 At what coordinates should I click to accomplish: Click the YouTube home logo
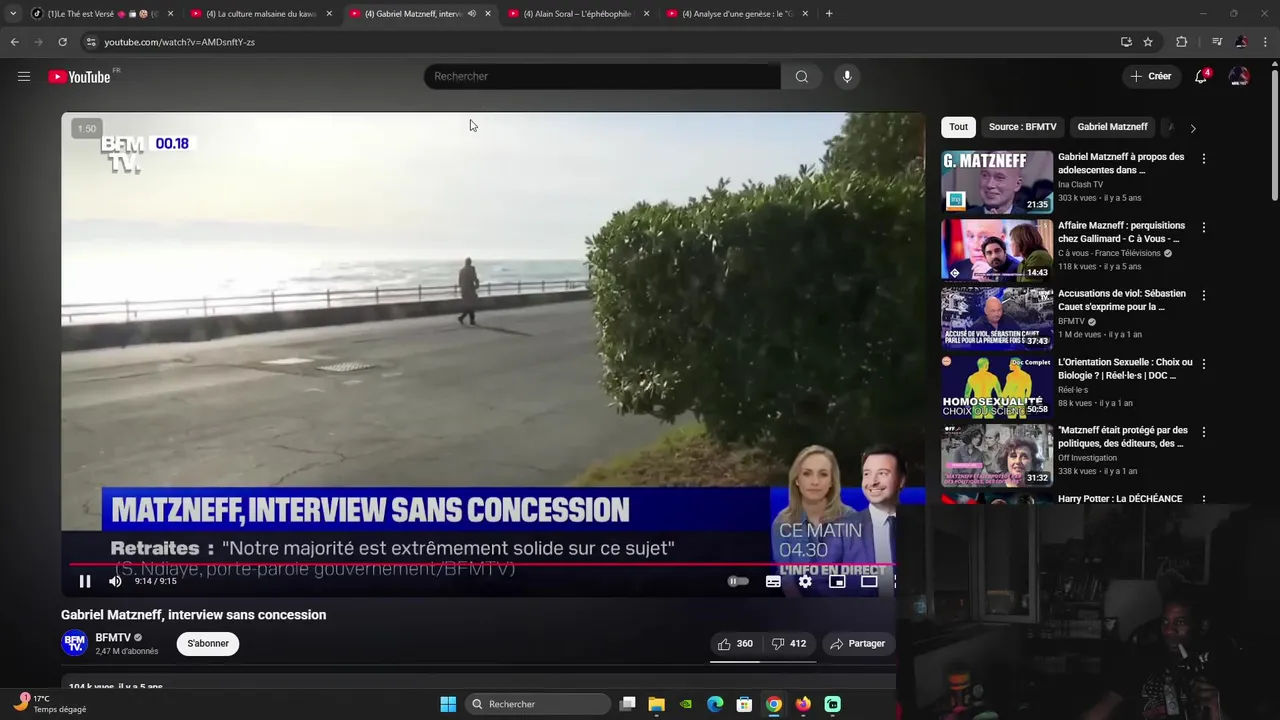click(x=80, y=77)
